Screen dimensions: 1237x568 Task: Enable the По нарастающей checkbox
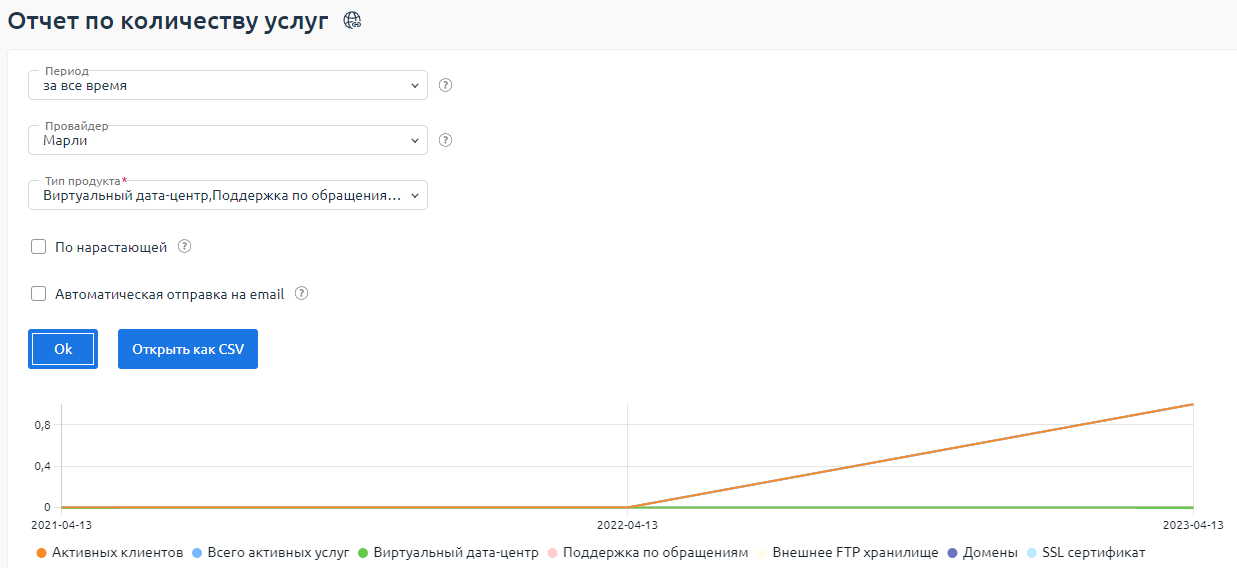(x=39, y=247)
